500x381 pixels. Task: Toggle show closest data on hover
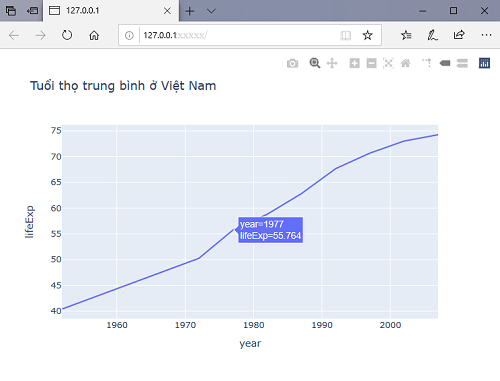point(445,63)
